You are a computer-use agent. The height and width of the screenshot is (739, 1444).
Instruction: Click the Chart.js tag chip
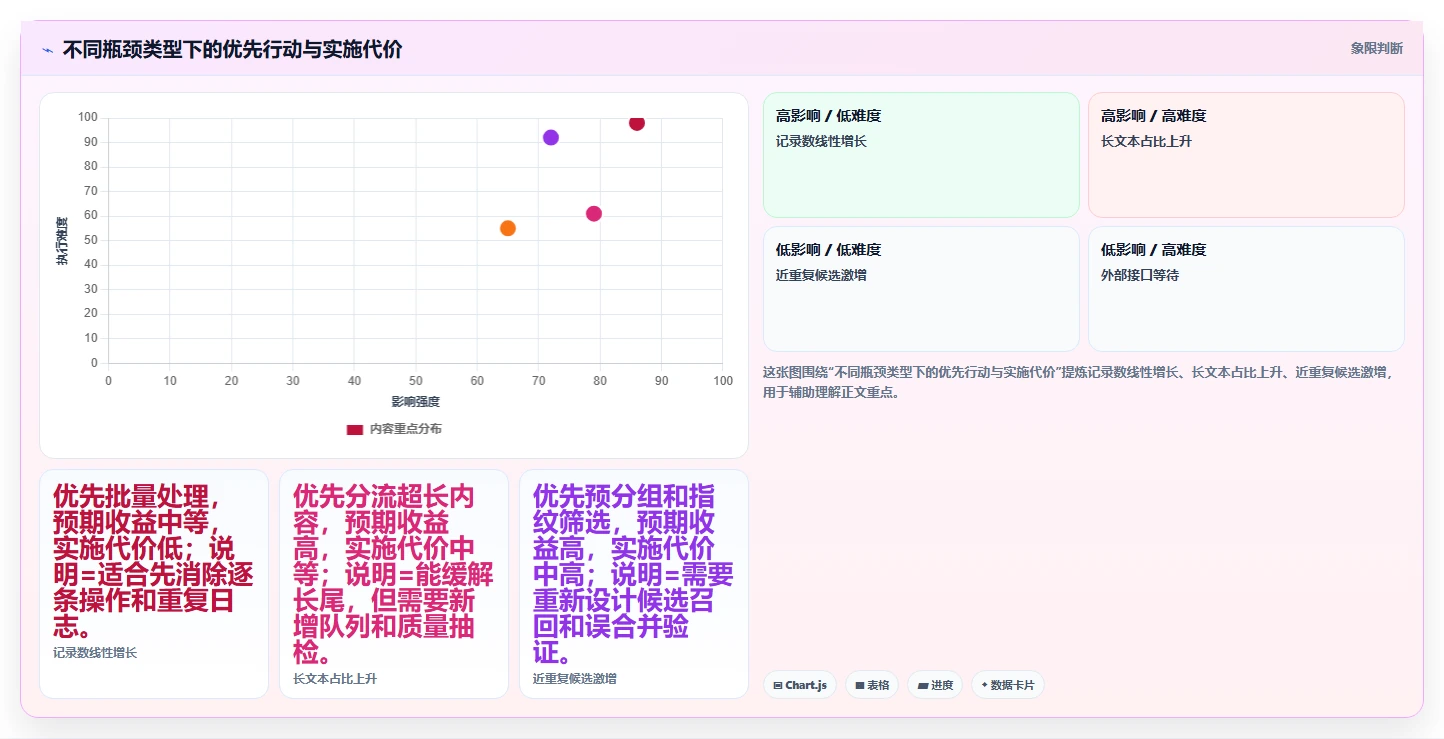pos(800,685)
